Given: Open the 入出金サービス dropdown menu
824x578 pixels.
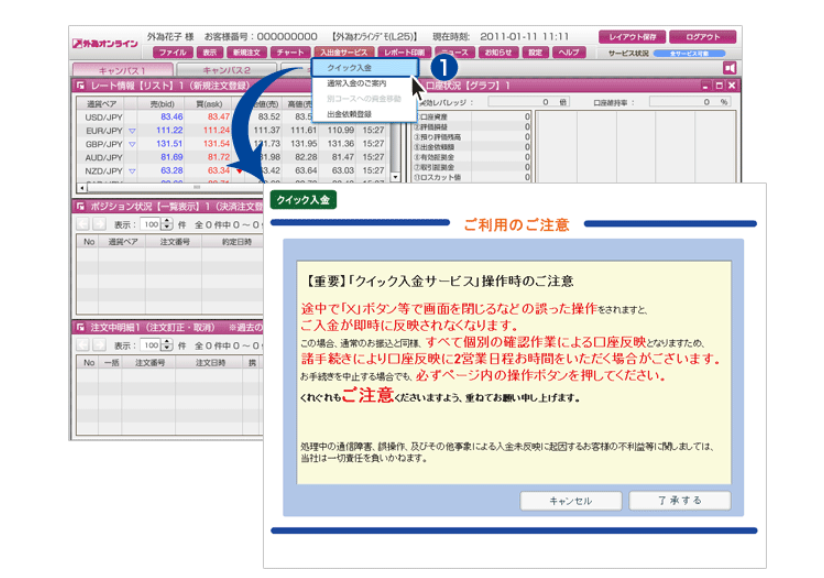Looking at the screenshot, I should 344,51.
